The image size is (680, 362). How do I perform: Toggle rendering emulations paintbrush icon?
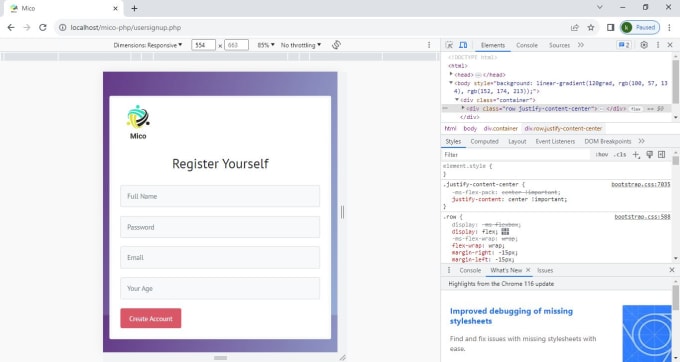pyautogui.click(x=649, y=154)
